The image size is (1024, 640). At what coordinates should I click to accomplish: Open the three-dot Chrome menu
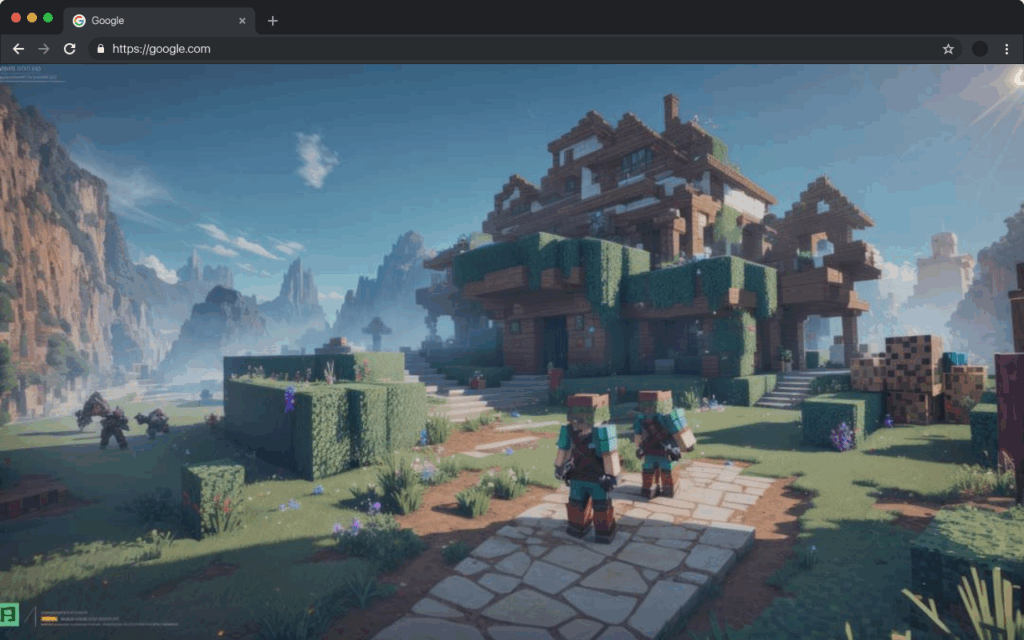(x=1007, y=48)
